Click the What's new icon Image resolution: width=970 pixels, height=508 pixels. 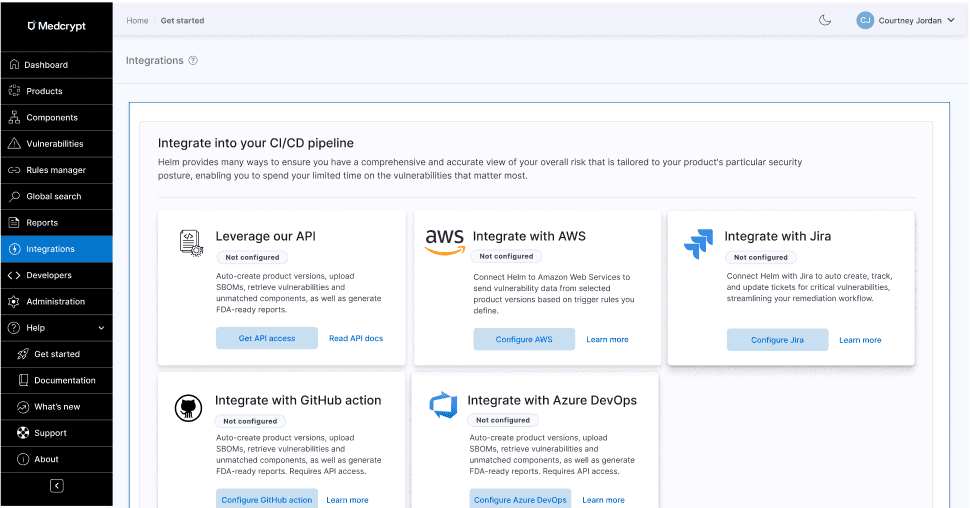23,407
